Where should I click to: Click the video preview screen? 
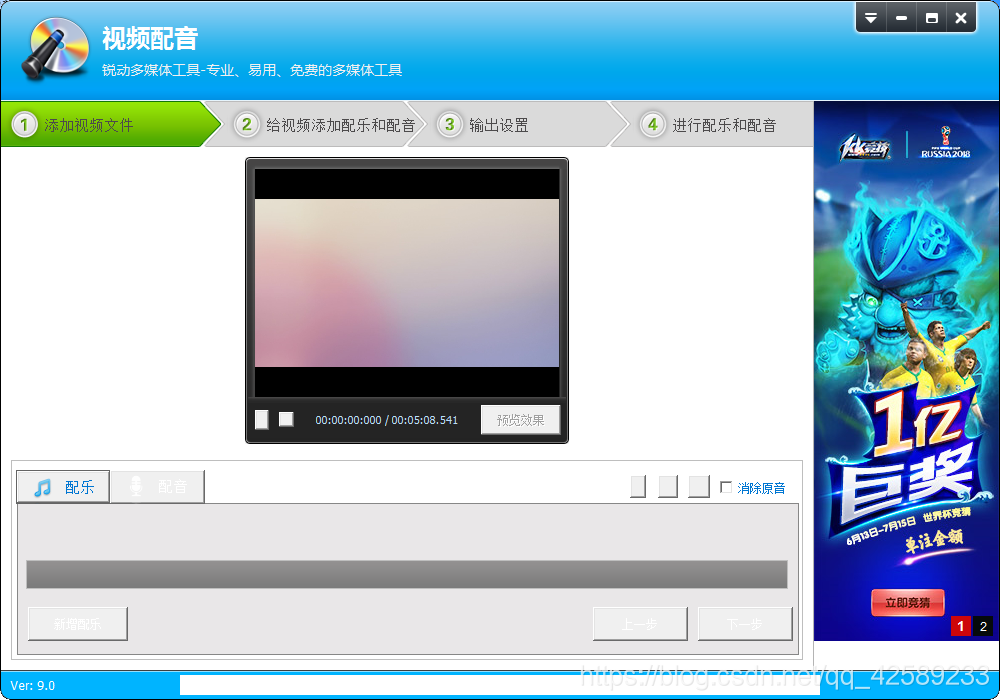[x=407, y=282]
